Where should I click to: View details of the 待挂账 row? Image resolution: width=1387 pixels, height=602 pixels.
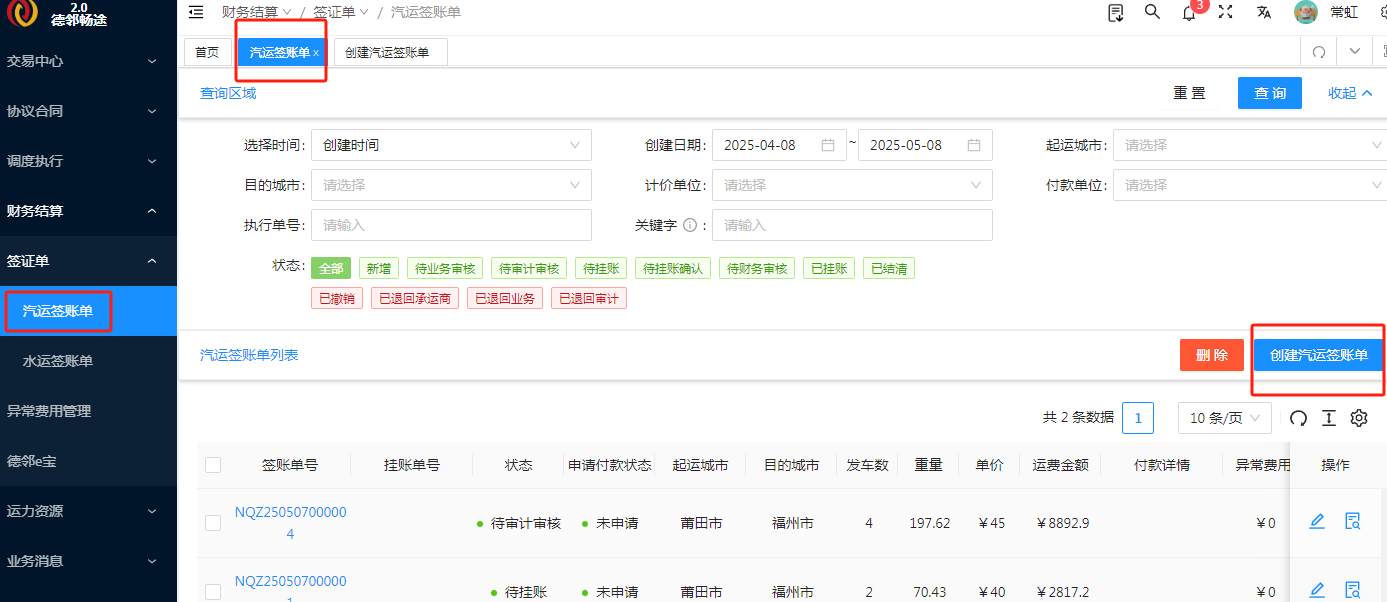[1353, 590]
